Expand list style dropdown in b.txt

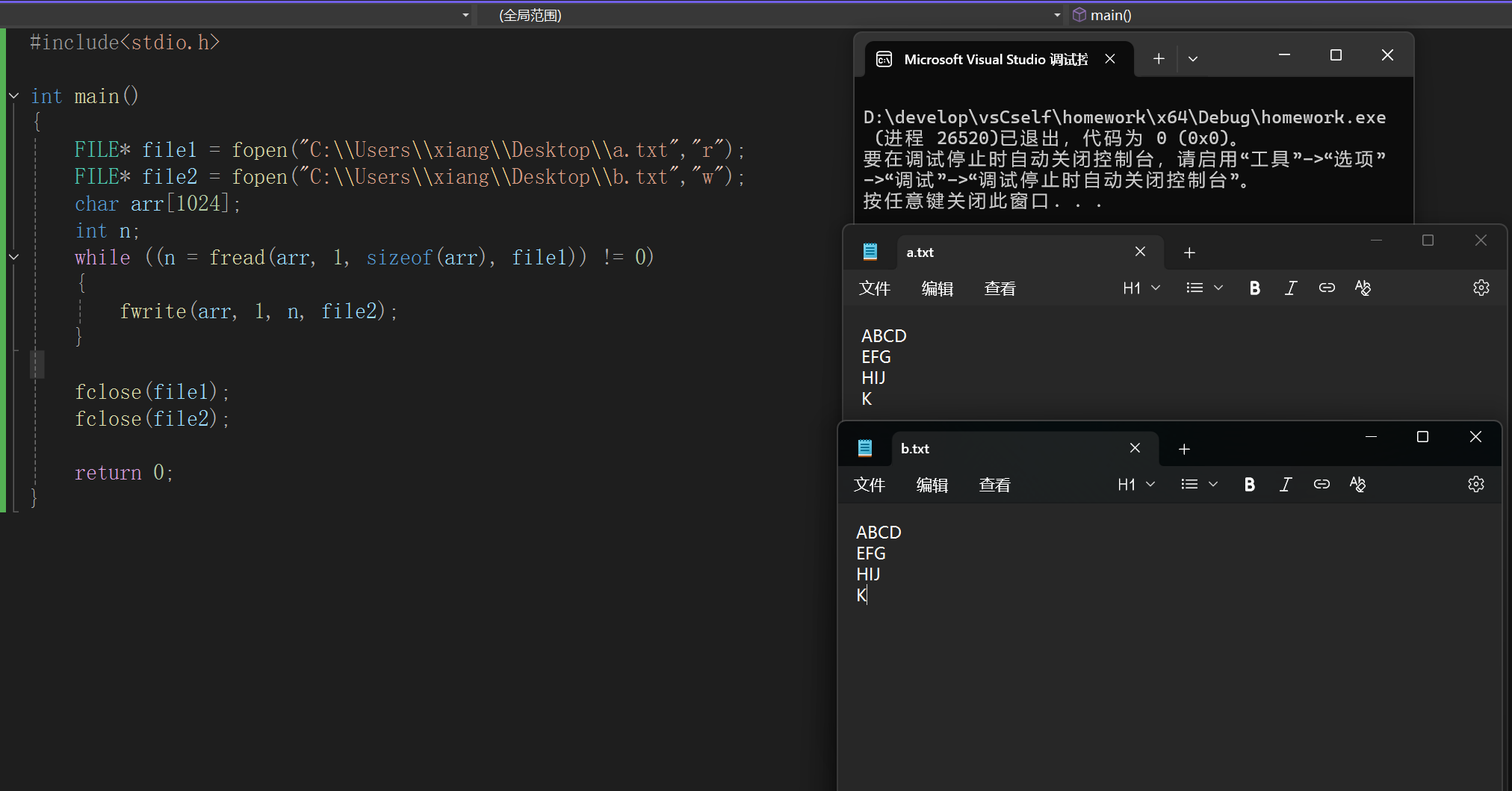coord(1199,485)
